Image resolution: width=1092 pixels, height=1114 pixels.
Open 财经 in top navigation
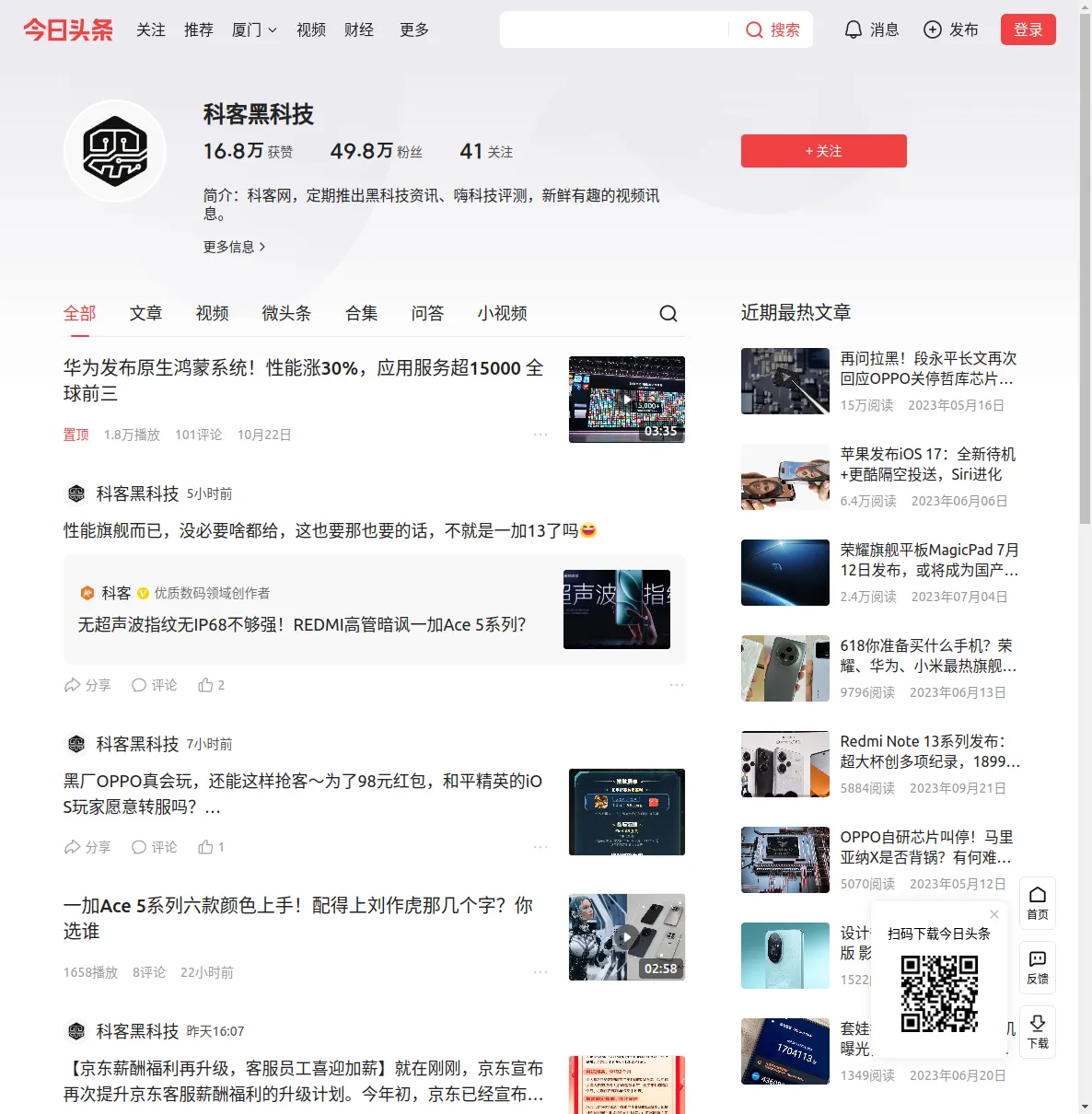pyautogui.click(x=359, y=30)
